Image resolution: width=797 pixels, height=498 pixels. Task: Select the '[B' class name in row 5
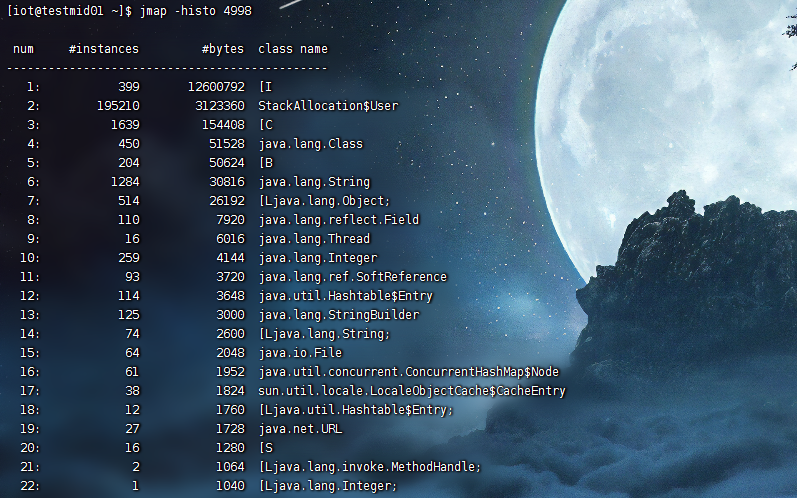tap(266, 163)
